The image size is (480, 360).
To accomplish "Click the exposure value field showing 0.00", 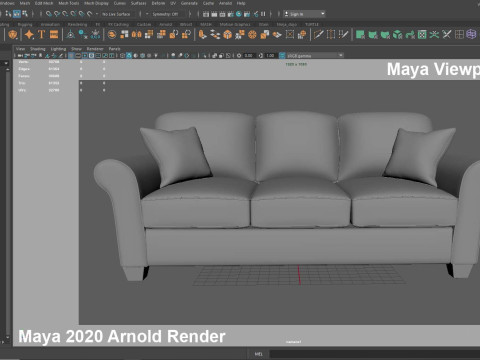I will 248,55.
